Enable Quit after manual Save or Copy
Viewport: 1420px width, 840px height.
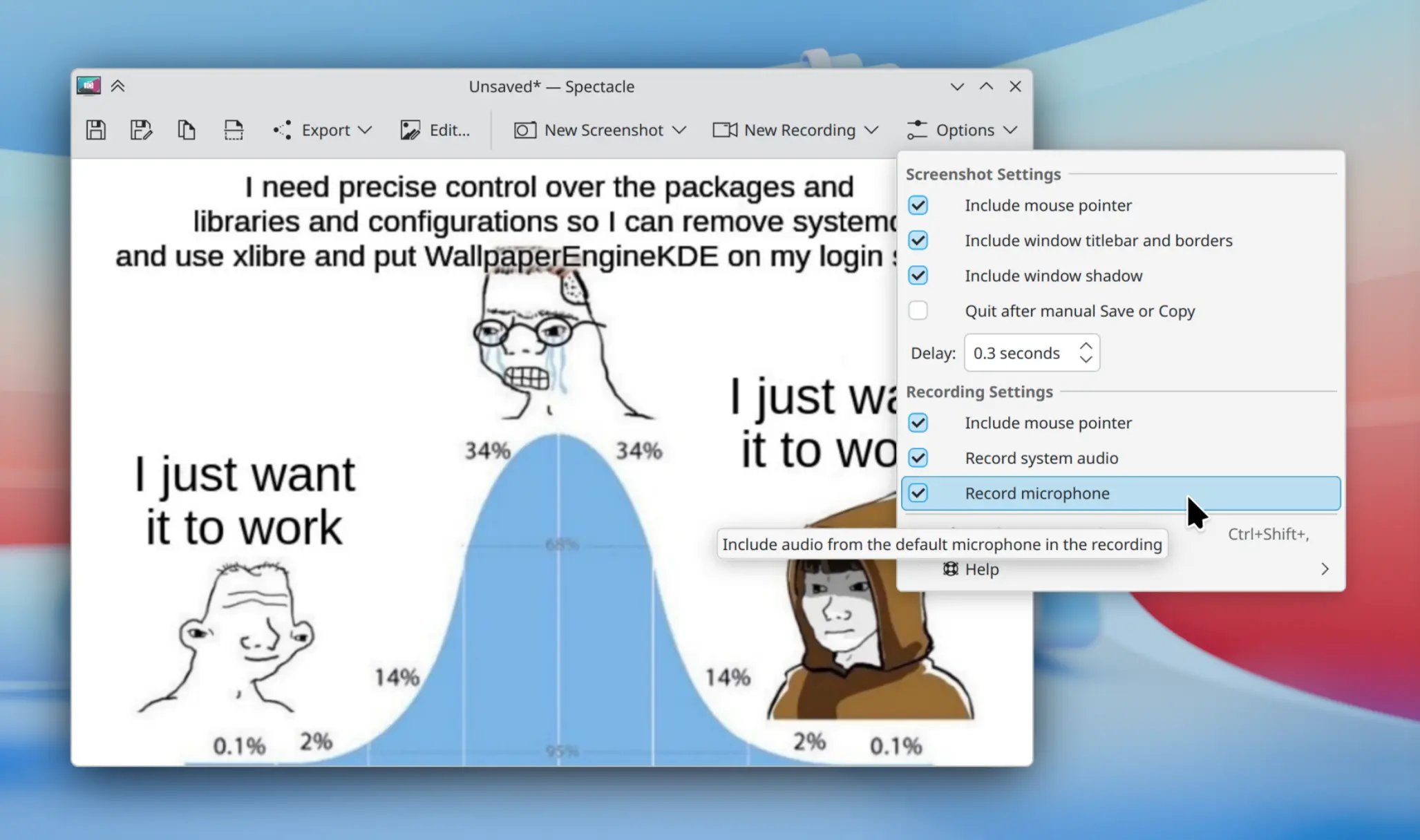(x=918, y=311)
